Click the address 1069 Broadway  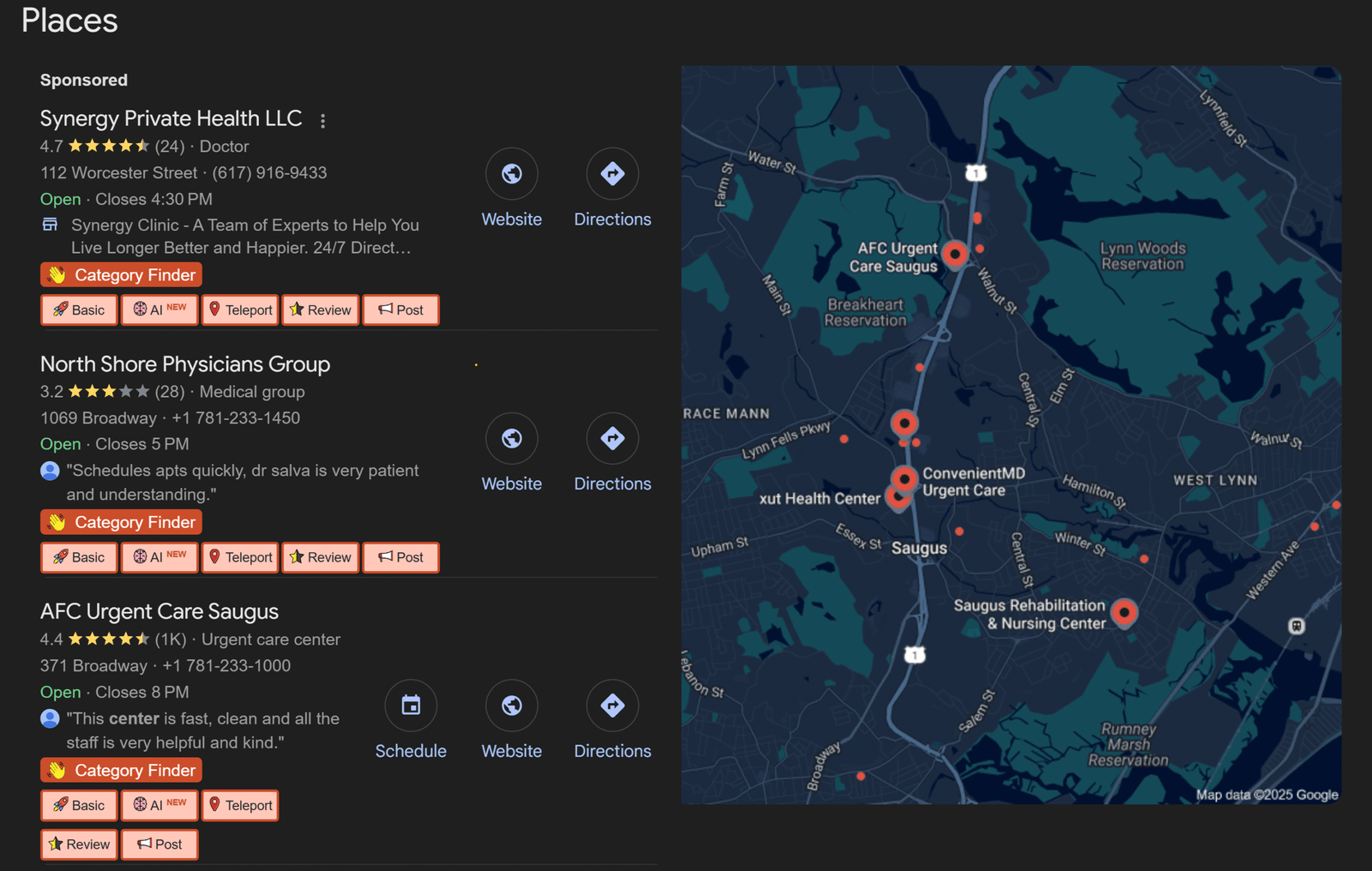click(x=99, y=418)
